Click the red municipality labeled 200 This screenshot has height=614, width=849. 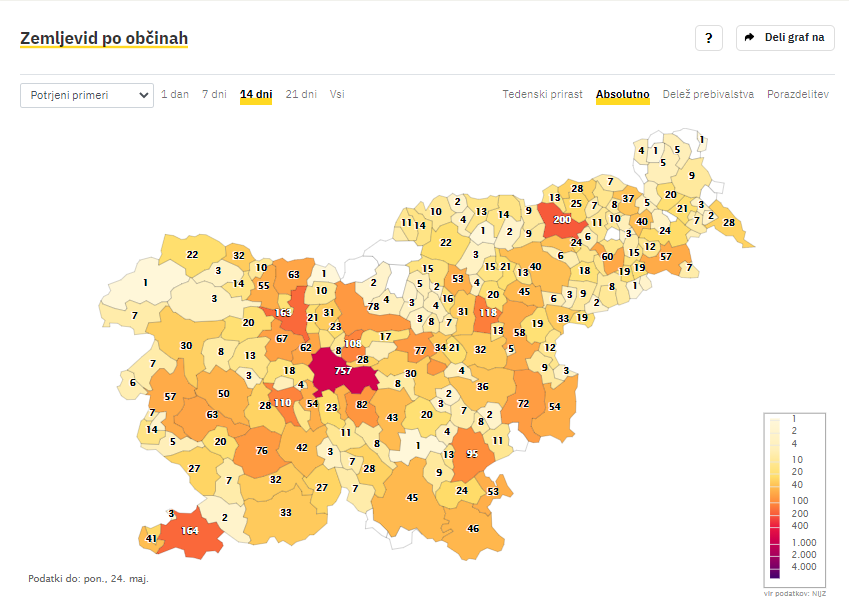[561, 219]
